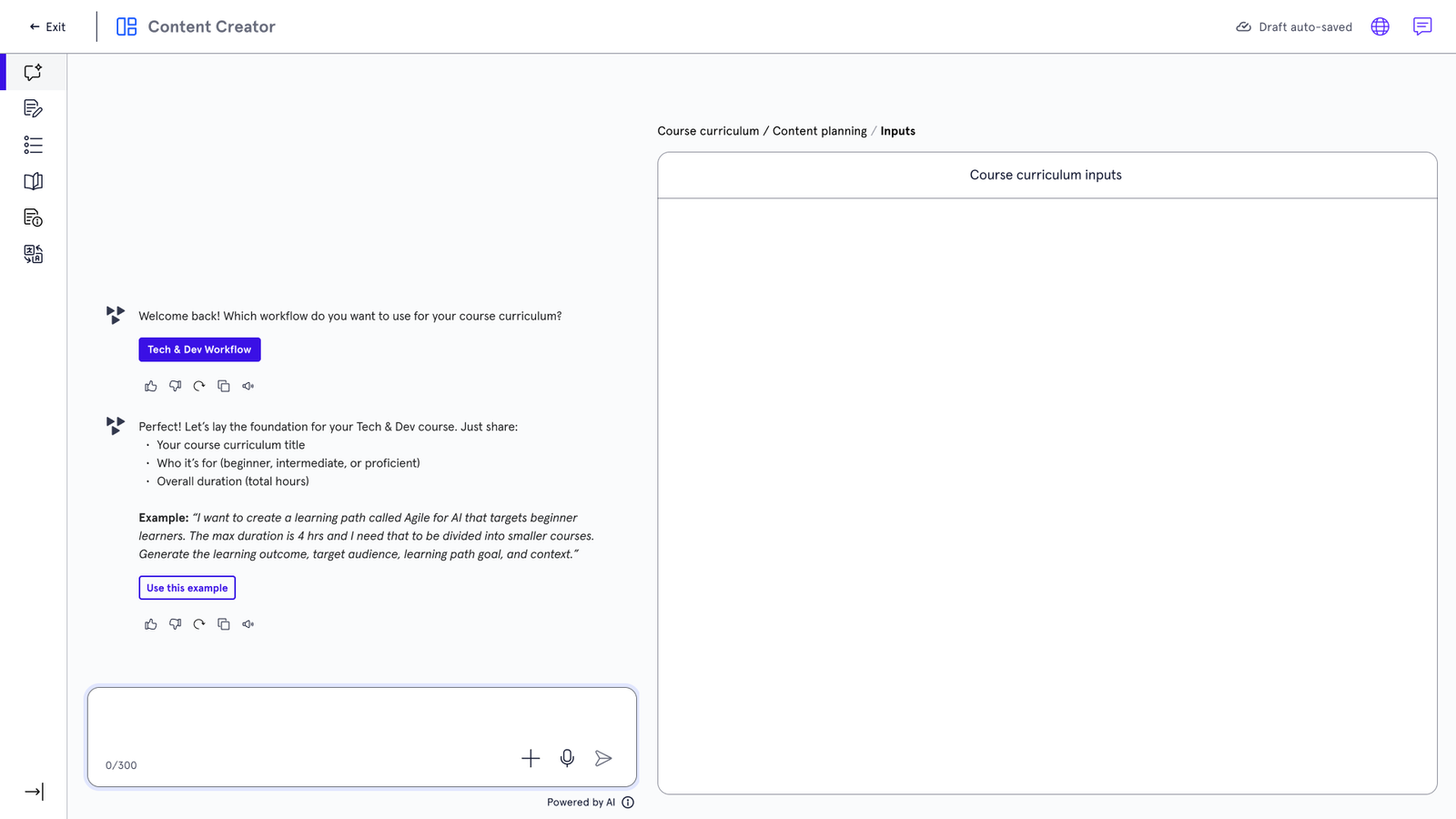
Task: Go to Content planning breadcrumb
Action: (820, 131)
